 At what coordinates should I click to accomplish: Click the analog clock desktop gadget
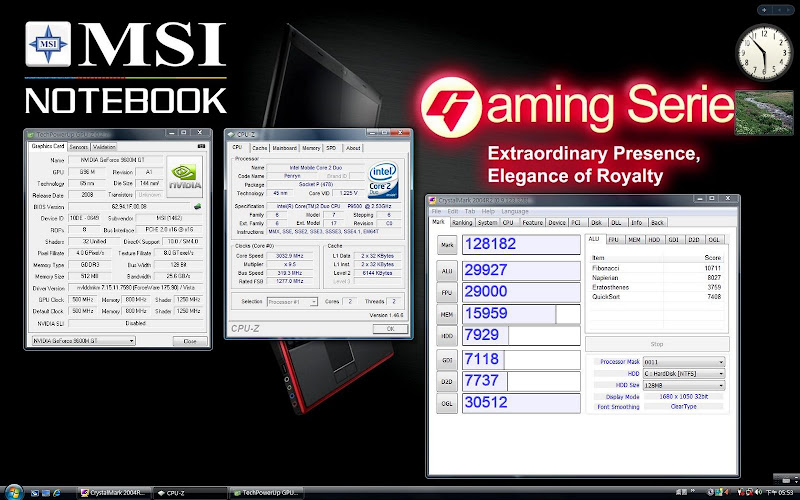coord(764,52)
